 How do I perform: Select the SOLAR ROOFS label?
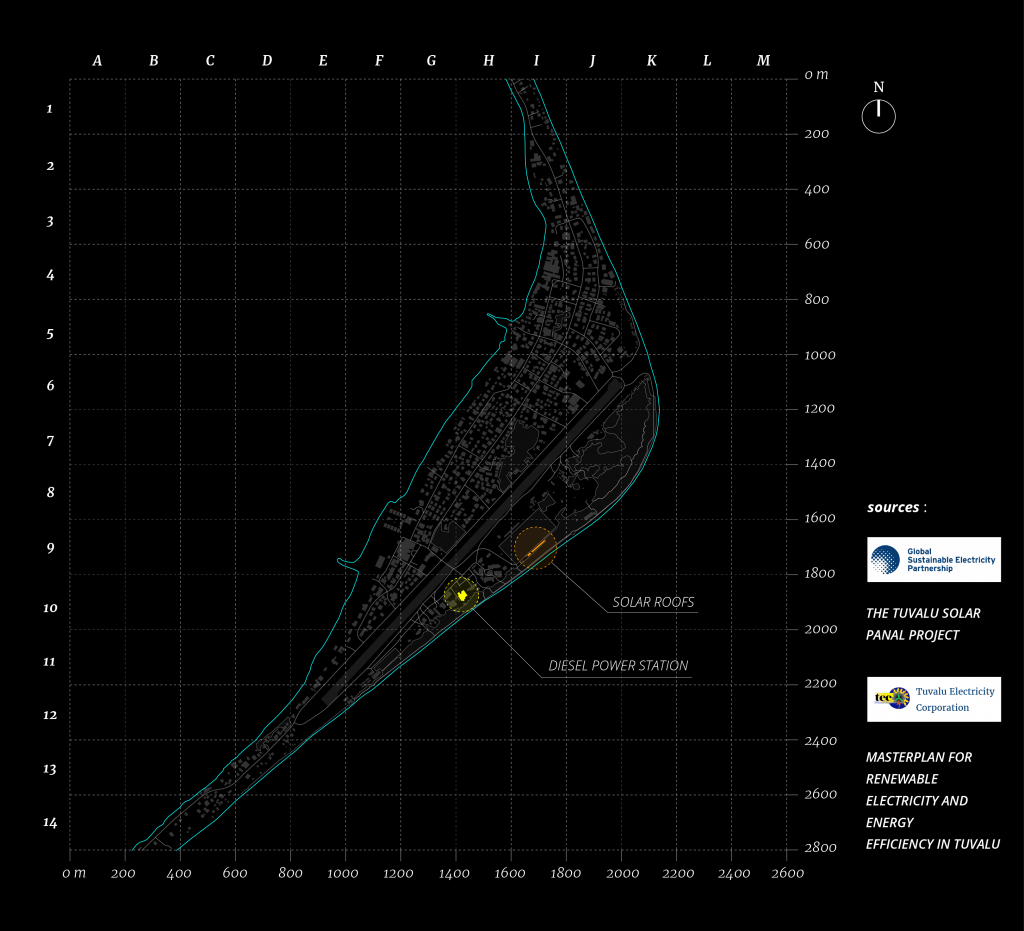tap(653, 602)
